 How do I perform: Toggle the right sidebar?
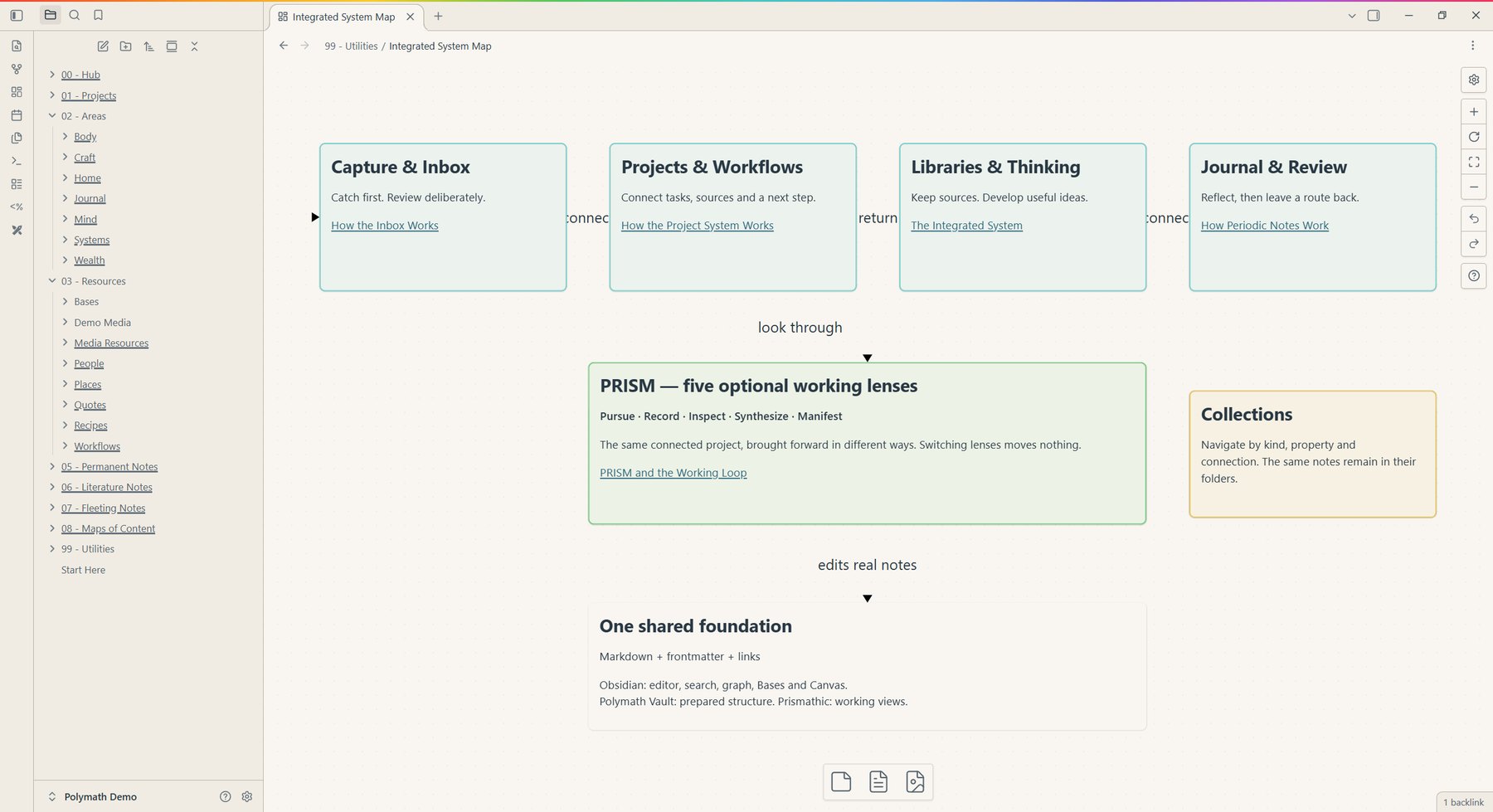click(x=1374, y=15)
